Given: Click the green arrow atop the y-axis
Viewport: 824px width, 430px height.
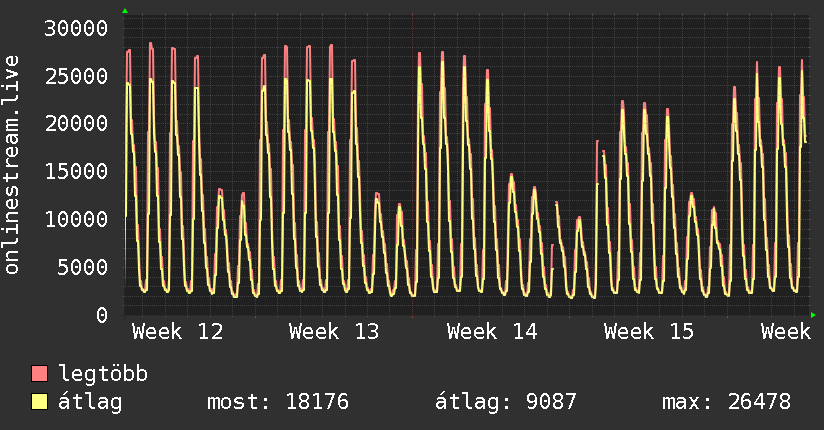Looking at the screenshot, I should (x=125, y=11).
